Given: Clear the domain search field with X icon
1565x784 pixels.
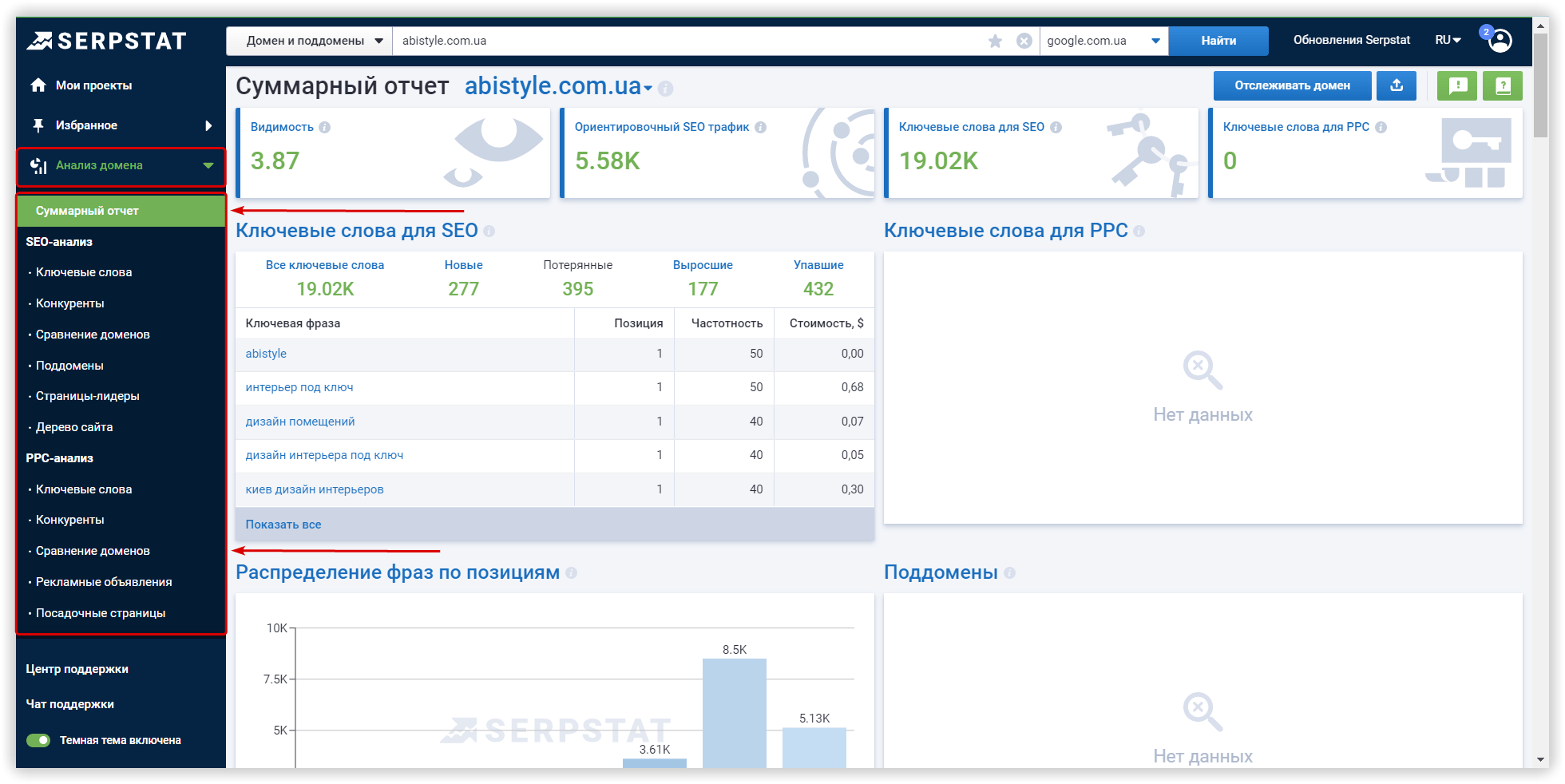Looking at the screenshot, I should 1024,41.
